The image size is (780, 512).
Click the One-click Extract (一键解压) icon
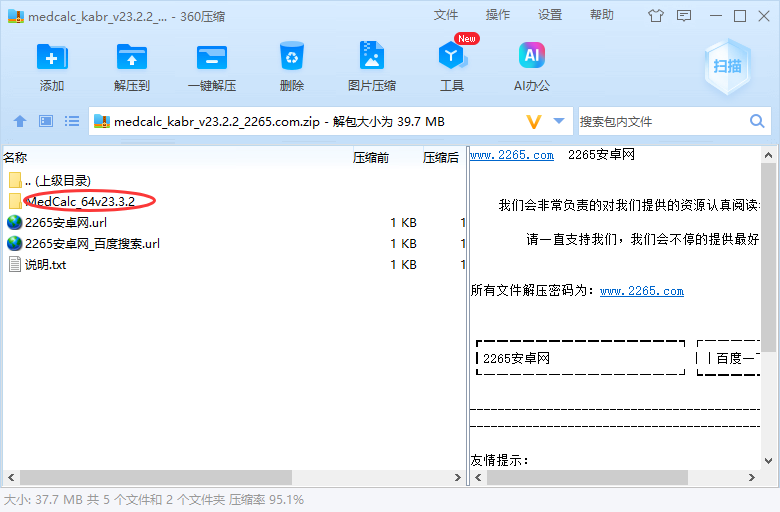[211, 57]
